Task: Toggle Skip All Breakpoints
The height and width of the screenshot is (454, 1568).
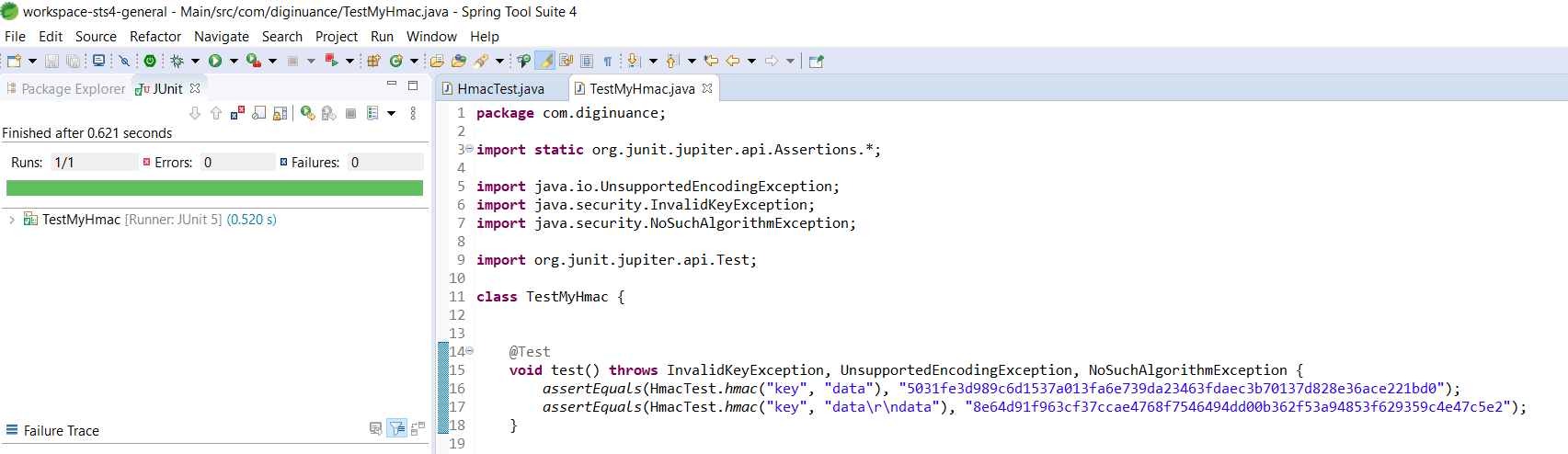Action: click(124, 61)
